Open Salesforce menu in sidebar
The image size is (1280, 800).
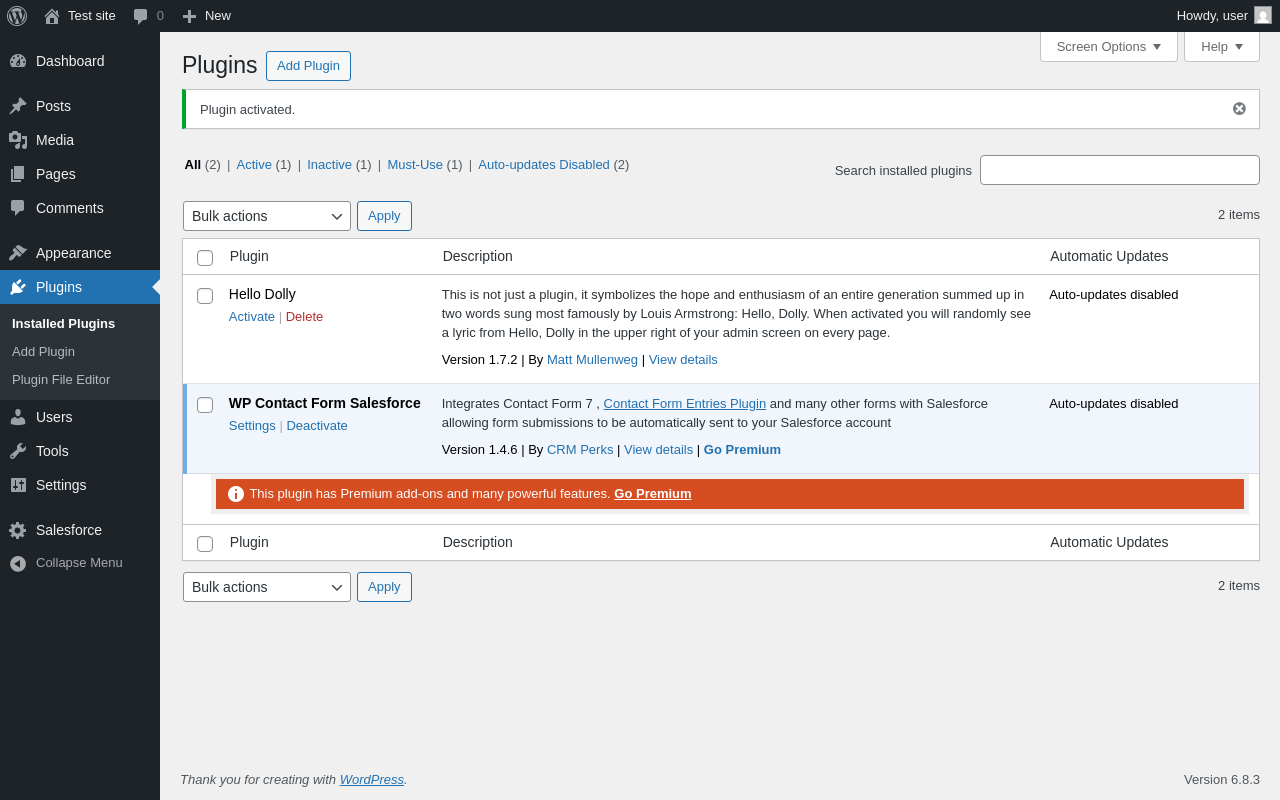(69, 530)
